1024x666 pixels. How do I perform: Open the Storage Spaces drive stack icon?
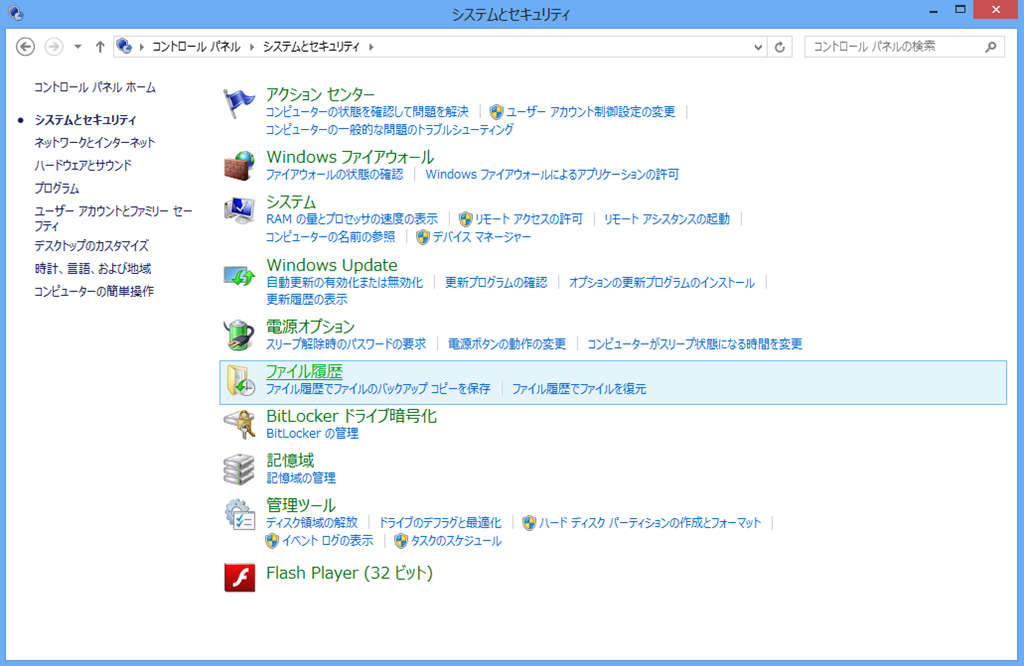[238, 469]
